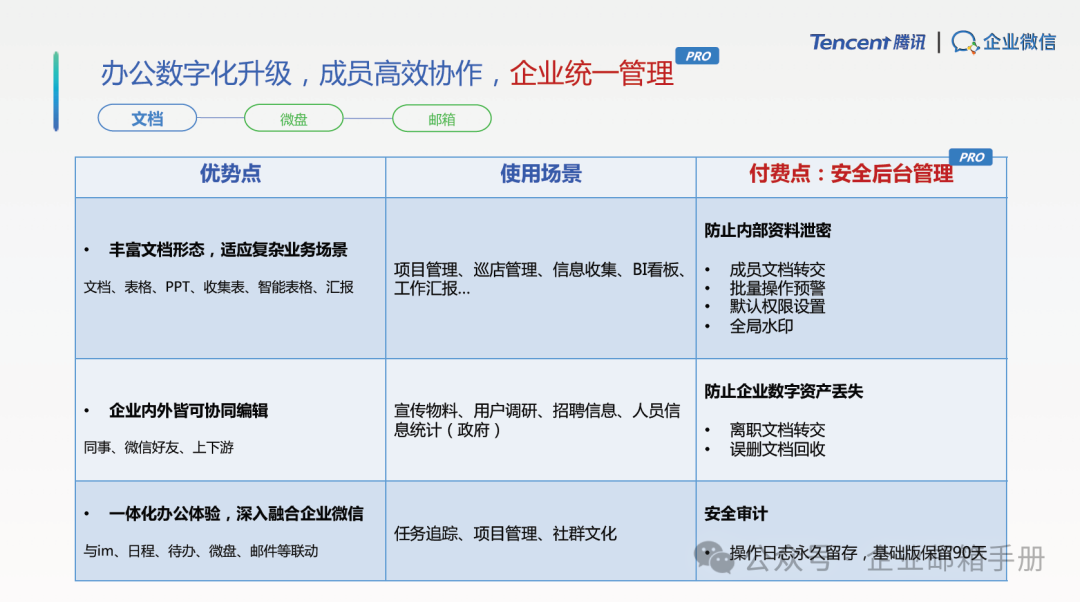The height and width of the screenshot is (602, 1080).
Task: Click the heading 企业内外皆可协同编辑
Action: pos(188,411)
